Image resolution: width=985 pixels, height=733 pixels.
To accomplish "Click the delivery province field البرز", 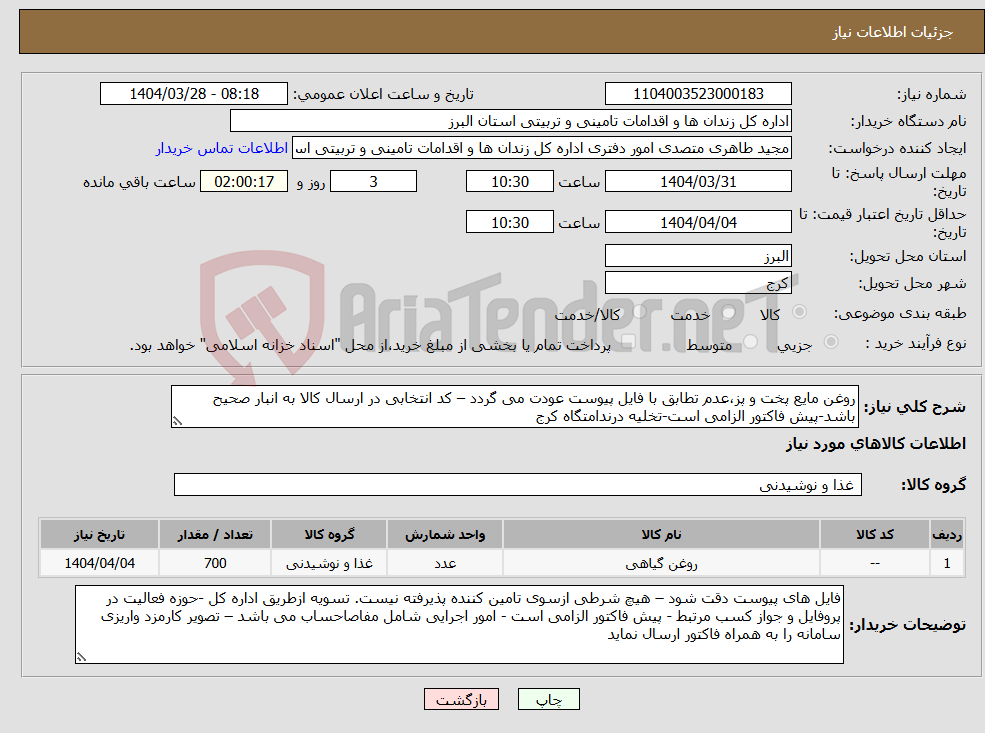I will point(698,256).
